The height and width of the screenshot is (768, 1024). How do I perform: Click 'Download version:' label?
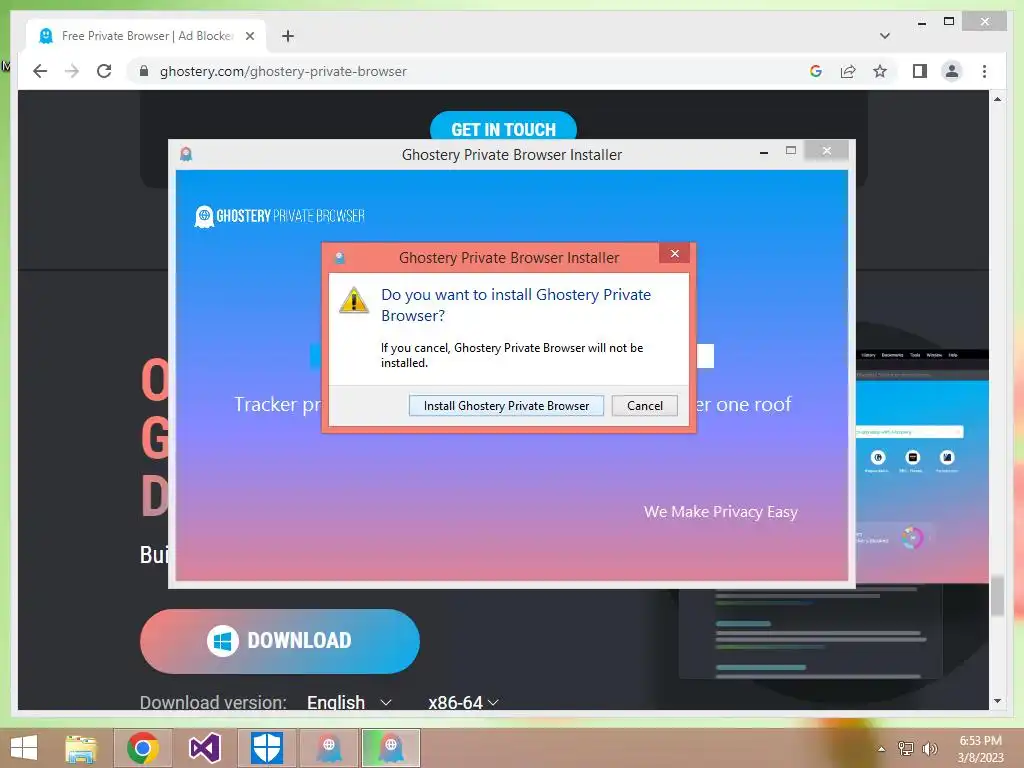point(213,703)
